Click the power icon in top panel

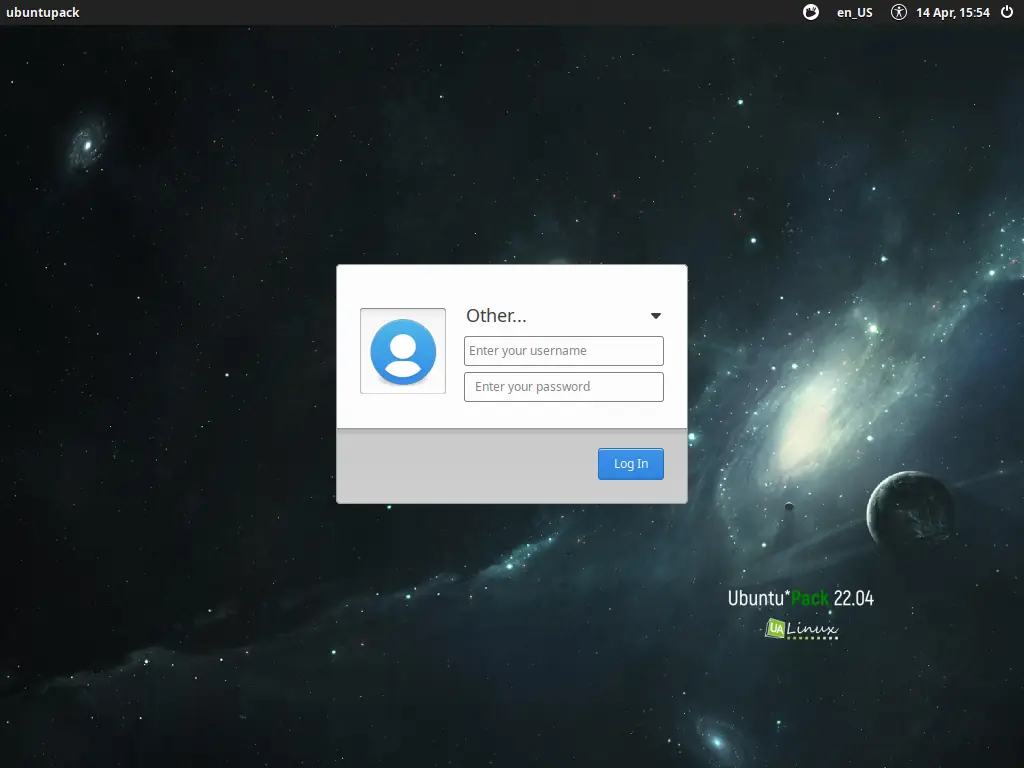pyautogui.click(x=1007, y=12)
